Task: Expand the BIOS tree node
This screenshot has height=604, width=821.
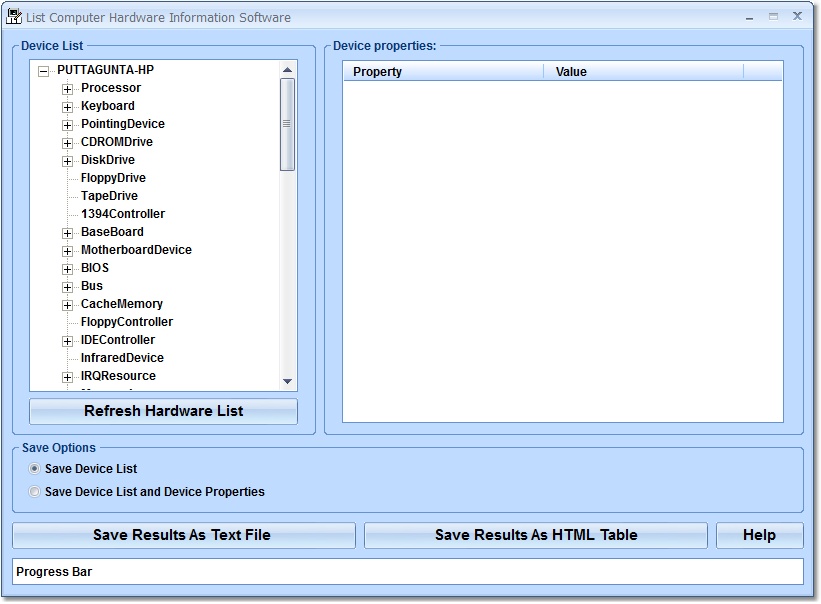Action: (x=66, y=268)
